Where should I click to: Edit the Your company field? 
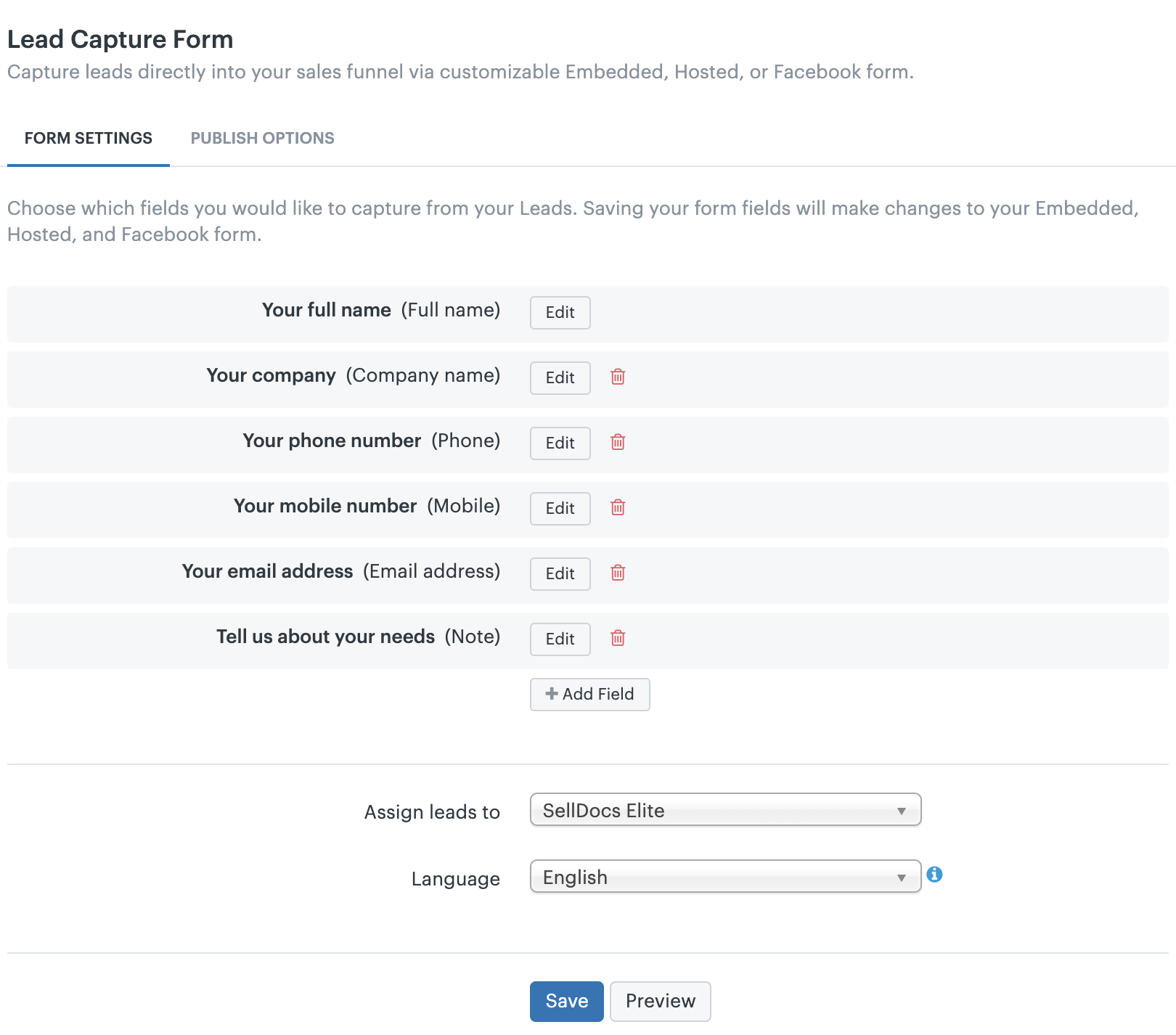[x=560, y=378]
